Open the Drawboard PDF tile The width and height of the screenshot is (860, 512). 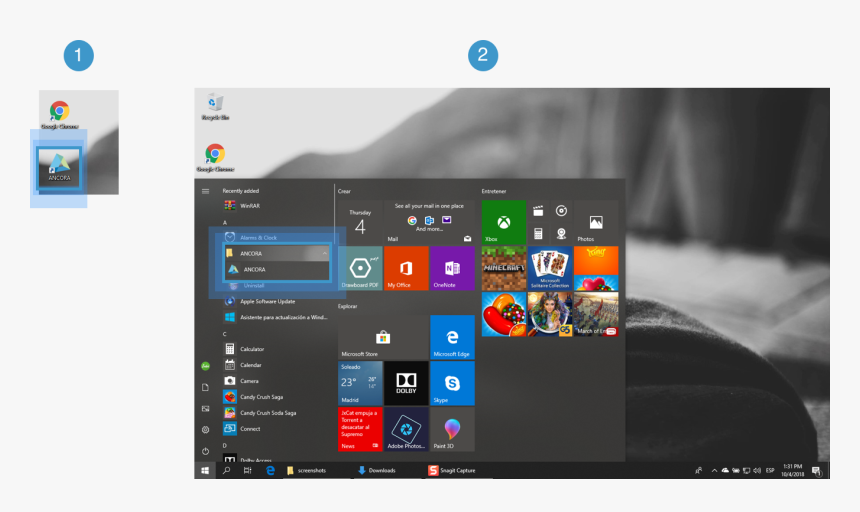pyautogui.click(x=360, y=268)
